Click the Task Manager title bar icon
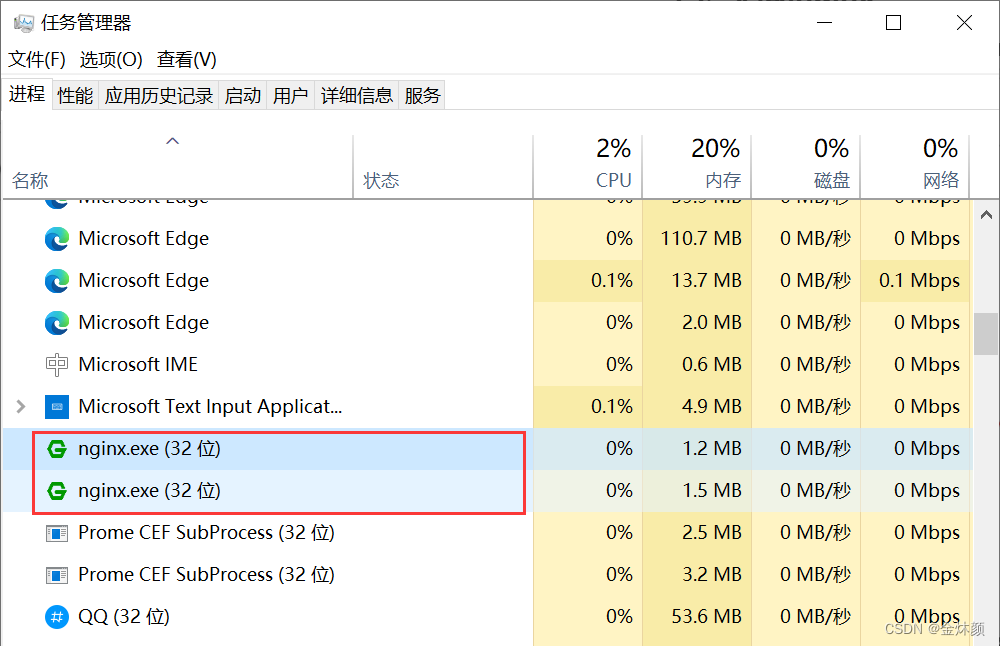This screenshot has width=1000, height=646. pyautogui.click(x=23, y=23)
